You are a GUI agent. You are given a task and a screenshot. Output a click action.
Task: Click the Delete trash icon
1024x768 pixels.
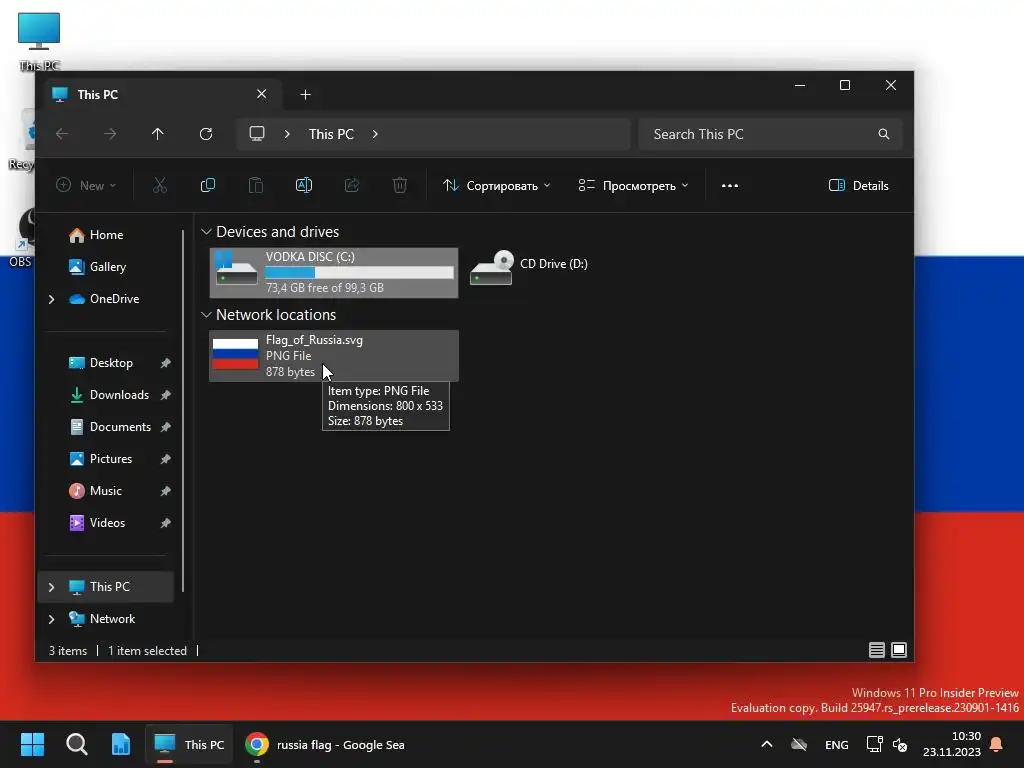click(x=400, y=185)
